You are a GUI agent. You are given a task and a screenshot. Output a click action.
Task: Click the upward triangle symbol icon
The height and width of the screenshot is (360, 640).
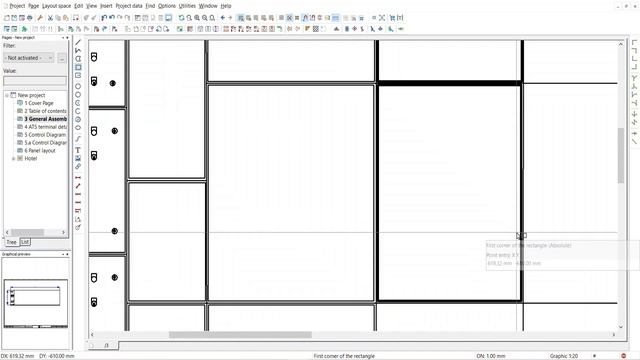point(336,29)
